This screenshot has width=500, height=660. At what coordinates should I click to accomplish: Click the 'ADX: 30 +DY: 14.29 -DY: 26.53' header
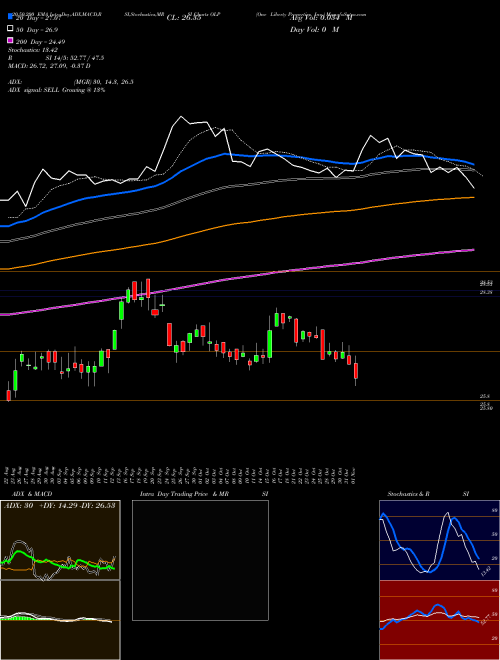(60, 506)
